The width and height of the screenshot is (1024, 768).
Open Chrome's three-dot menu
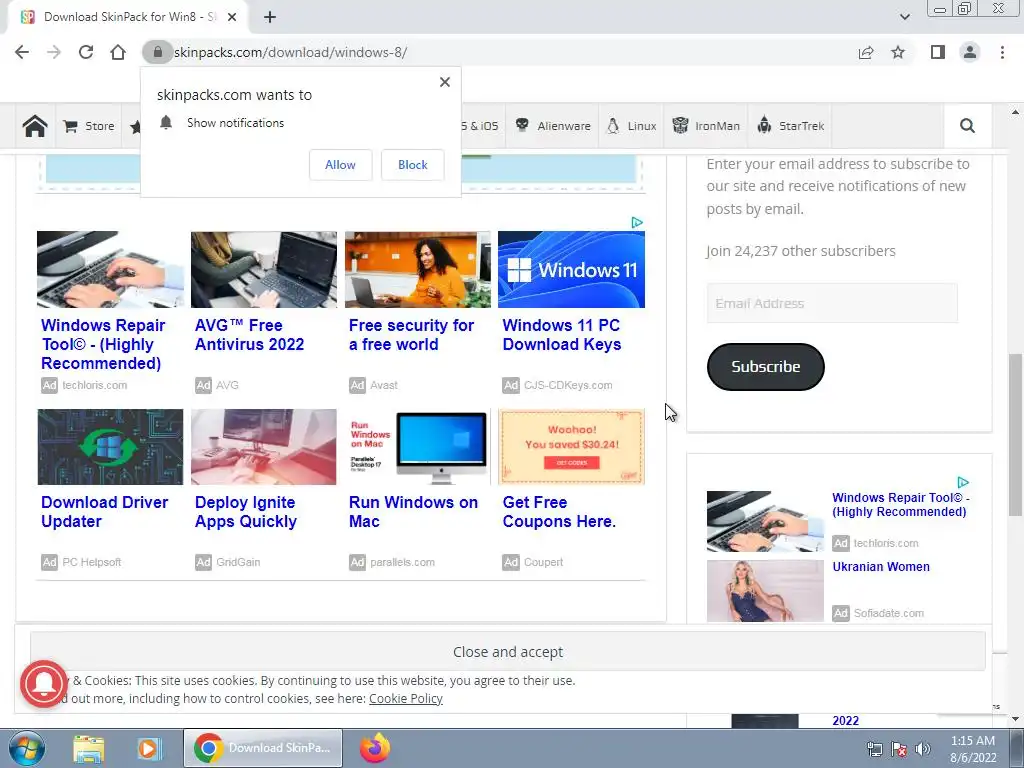point(1002,52)
